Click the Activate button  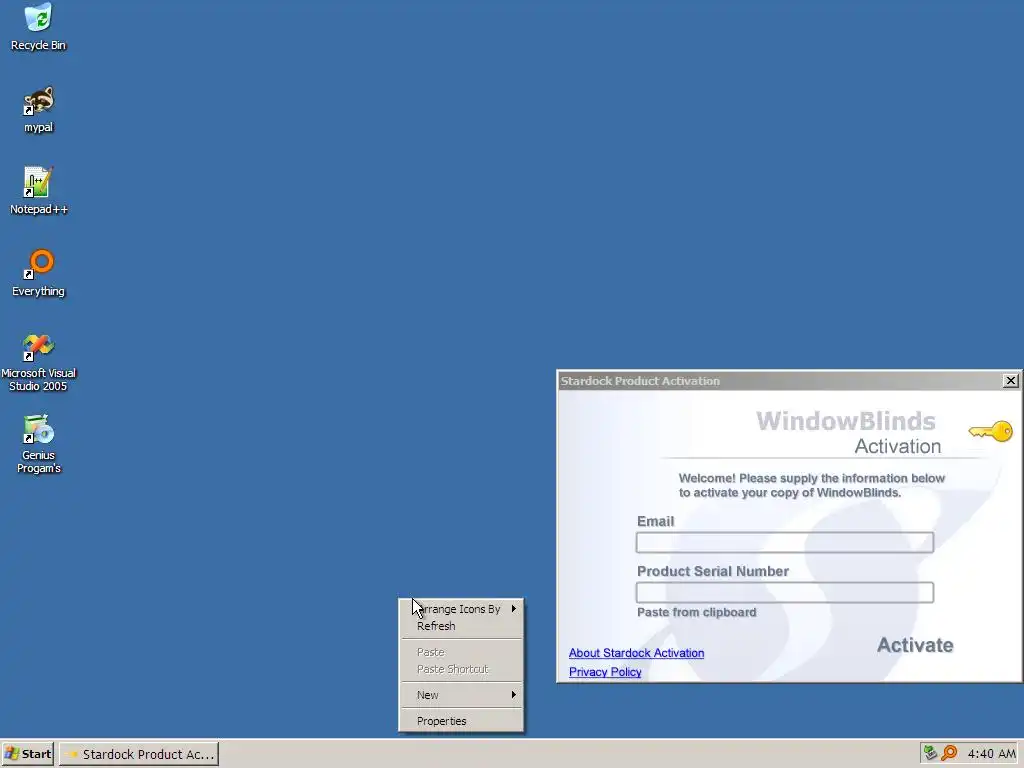point(914,645)
